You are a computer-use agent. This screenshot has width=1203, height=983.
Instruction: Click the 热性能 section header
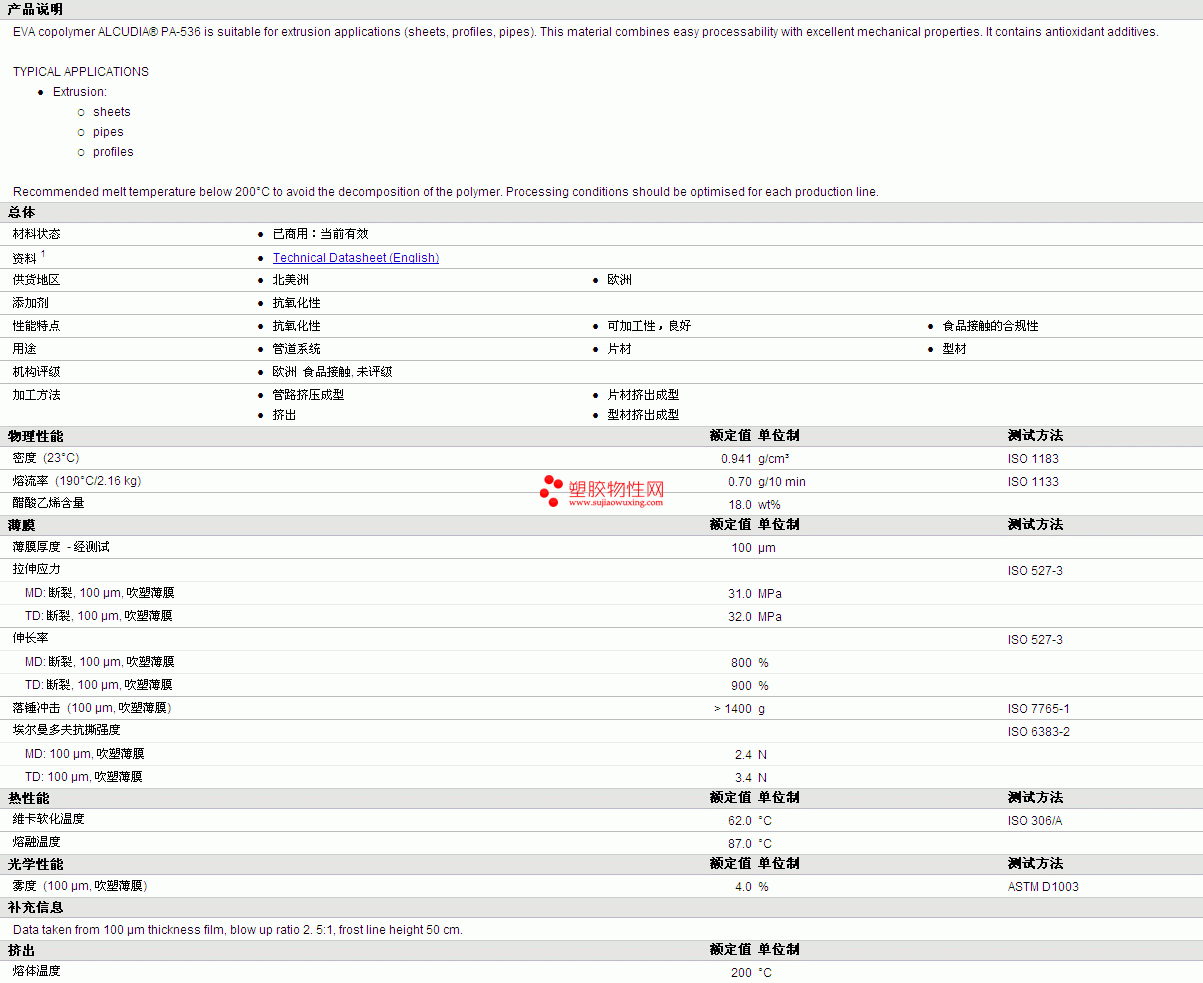click(x=28, y=798)
